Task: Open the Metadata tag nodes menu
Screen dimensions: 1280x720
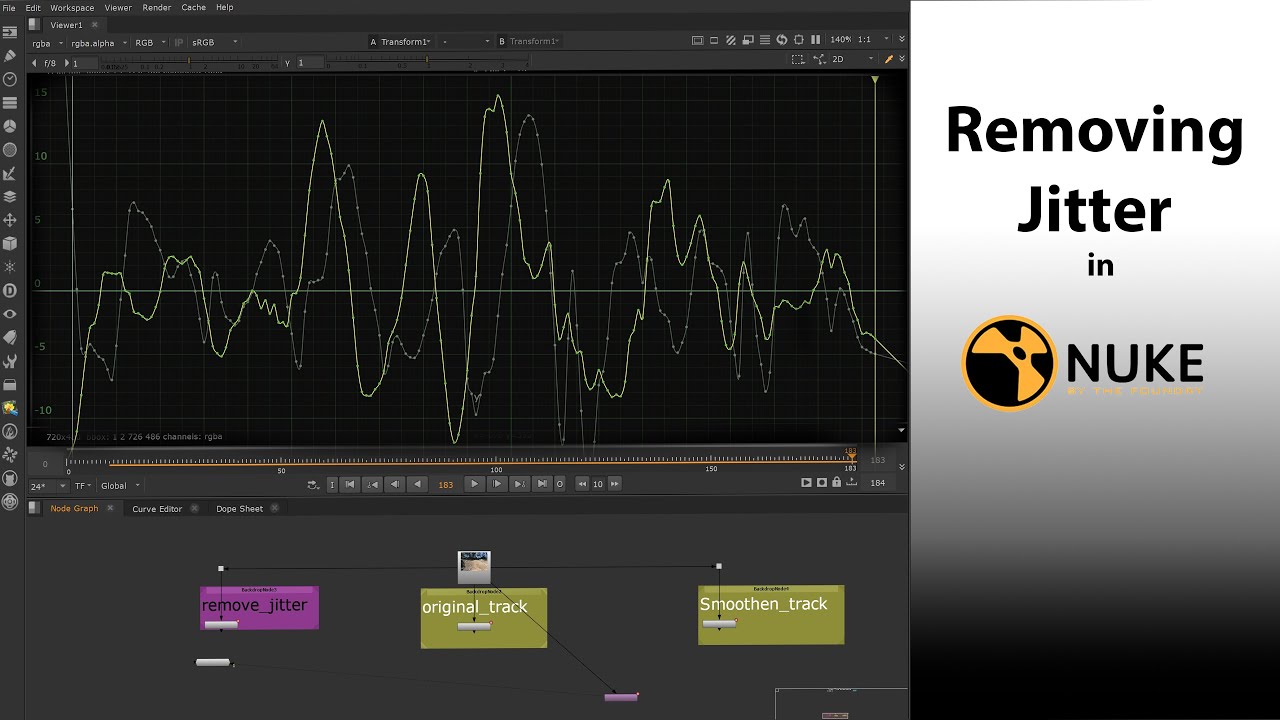Action: [10, 337]
